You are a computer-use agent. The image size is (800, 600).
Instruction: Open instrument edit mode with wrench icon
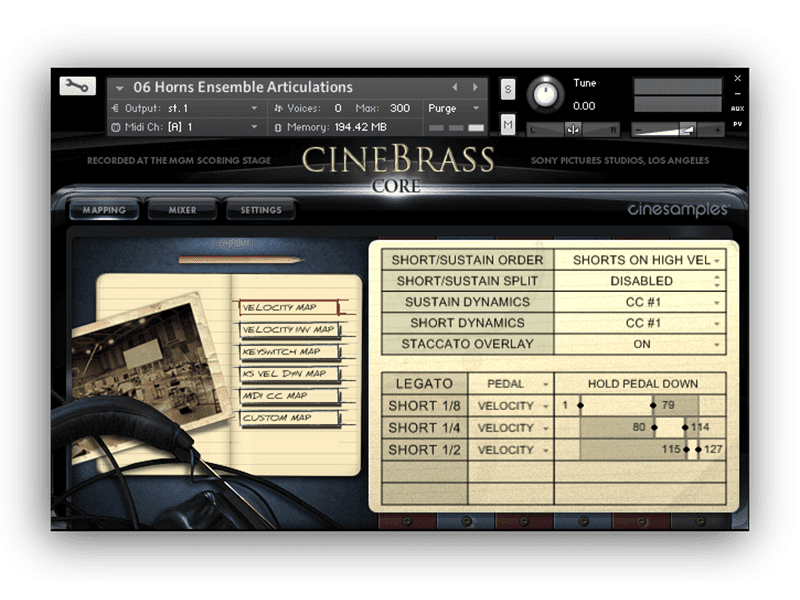(78, 86)
